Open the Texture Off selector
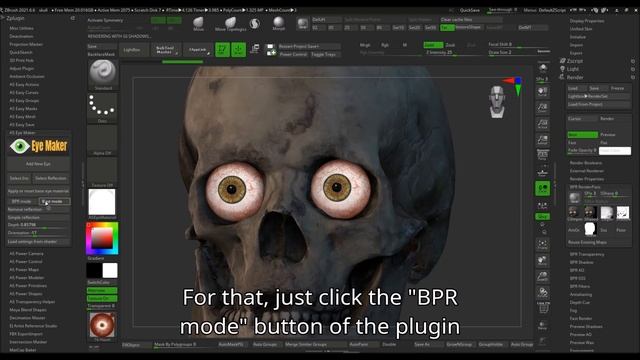 click(102, 171)
